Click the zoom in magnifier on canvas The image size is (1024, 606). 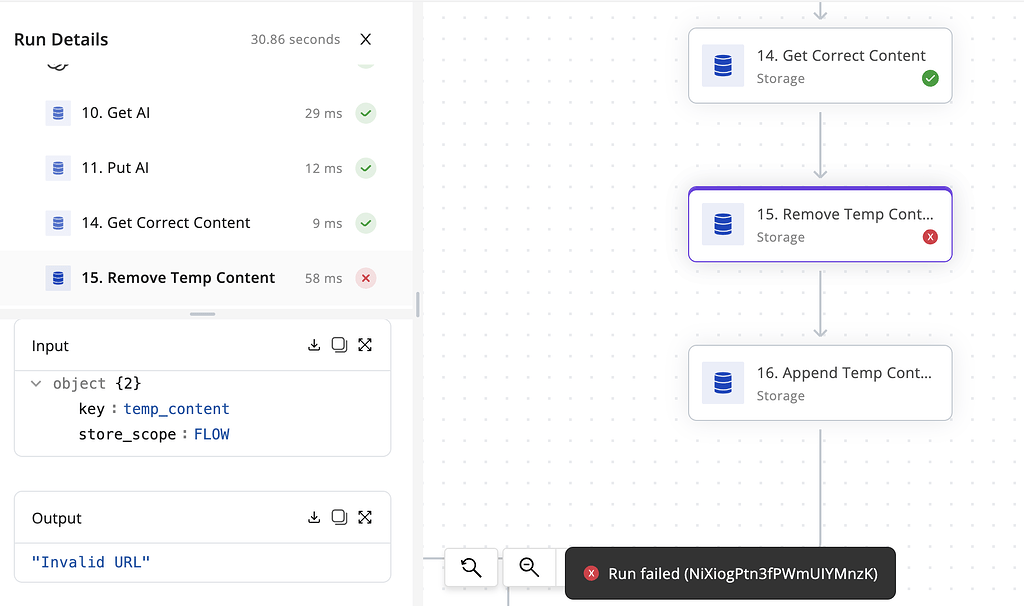click(471, 568)
